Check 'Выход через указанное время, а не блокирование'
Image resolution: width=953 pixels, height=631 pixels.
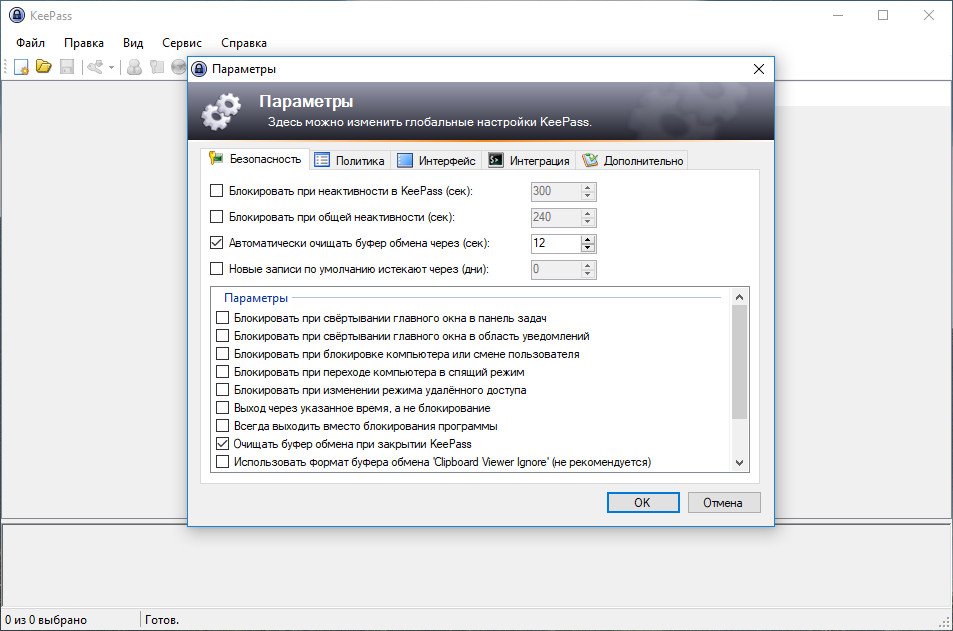[222, 408]
